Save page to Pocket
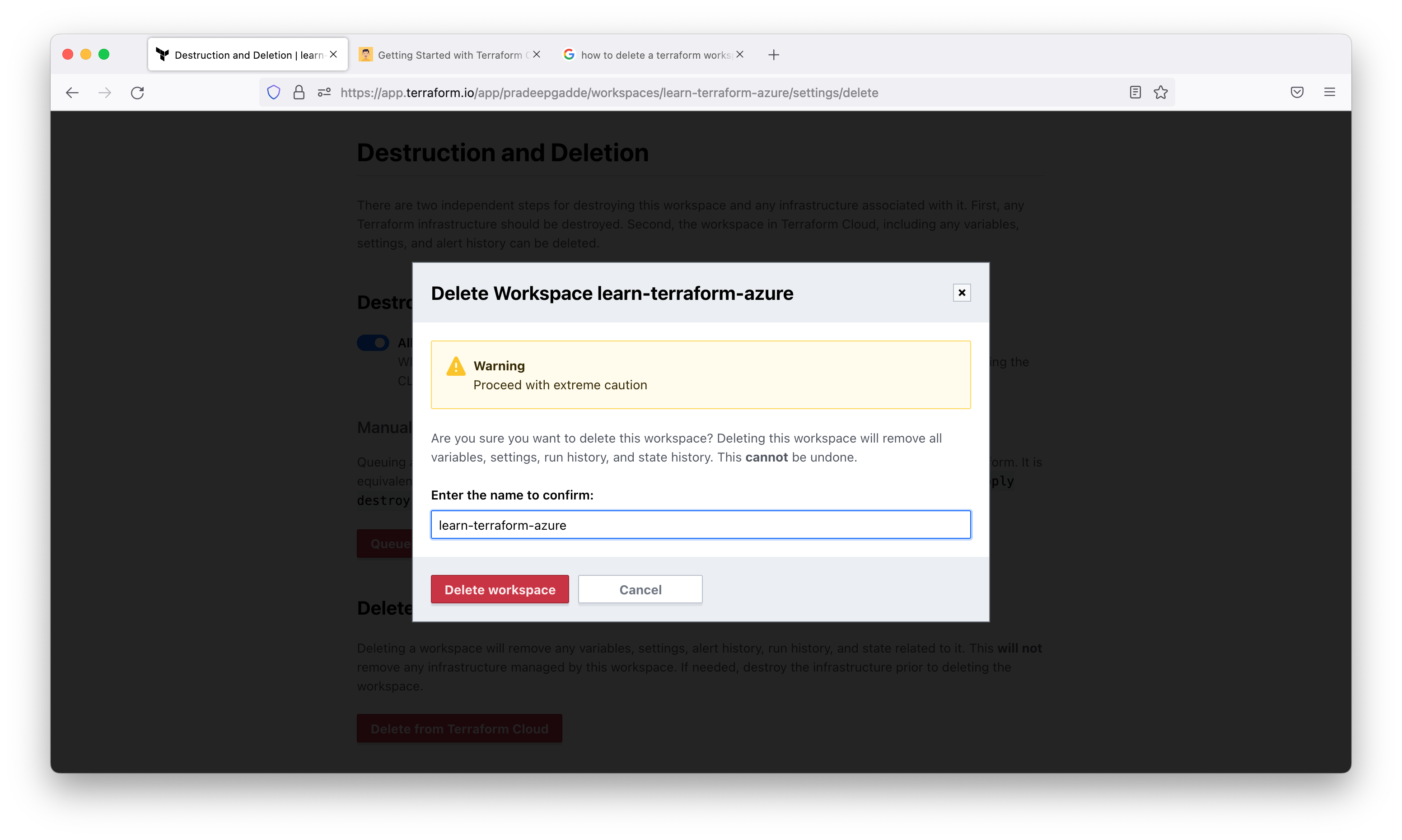The width and height of the screenshot is (1402, 840). pos(1297,92)
